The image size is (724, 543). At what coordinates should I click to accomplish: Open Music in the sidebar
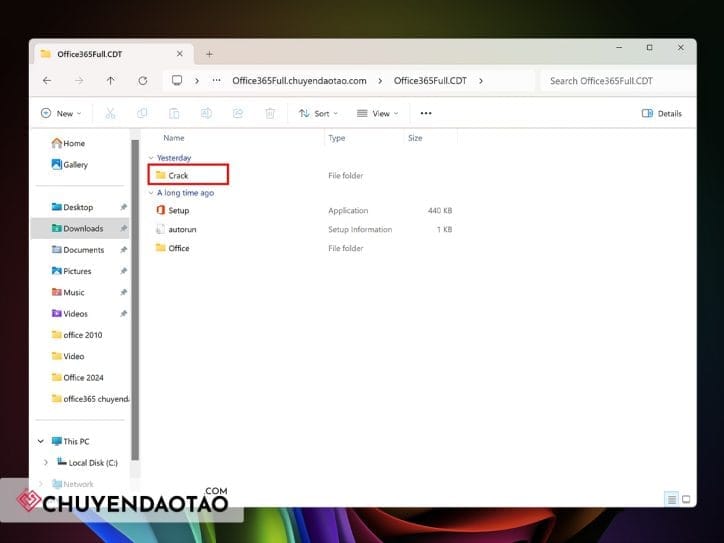(x=68, y=292)
